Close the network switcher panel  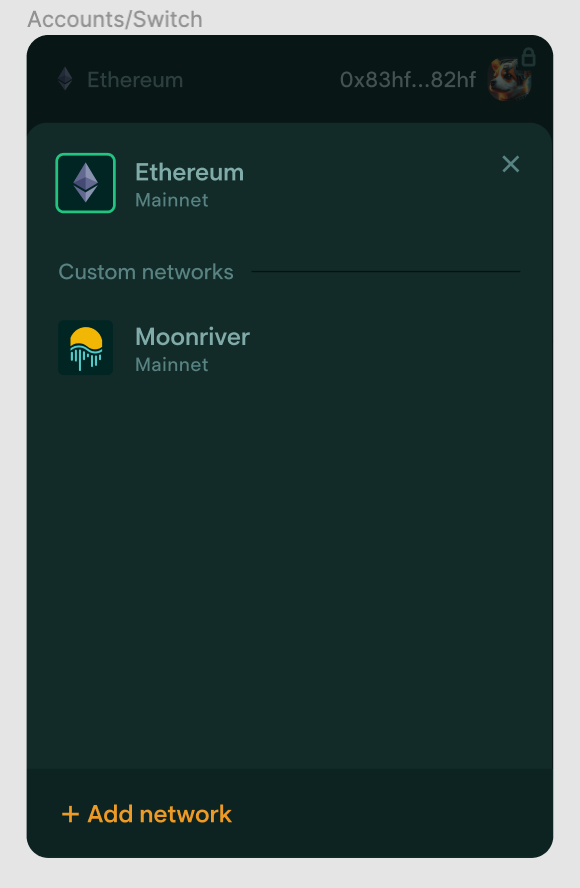tap(511, 164)
